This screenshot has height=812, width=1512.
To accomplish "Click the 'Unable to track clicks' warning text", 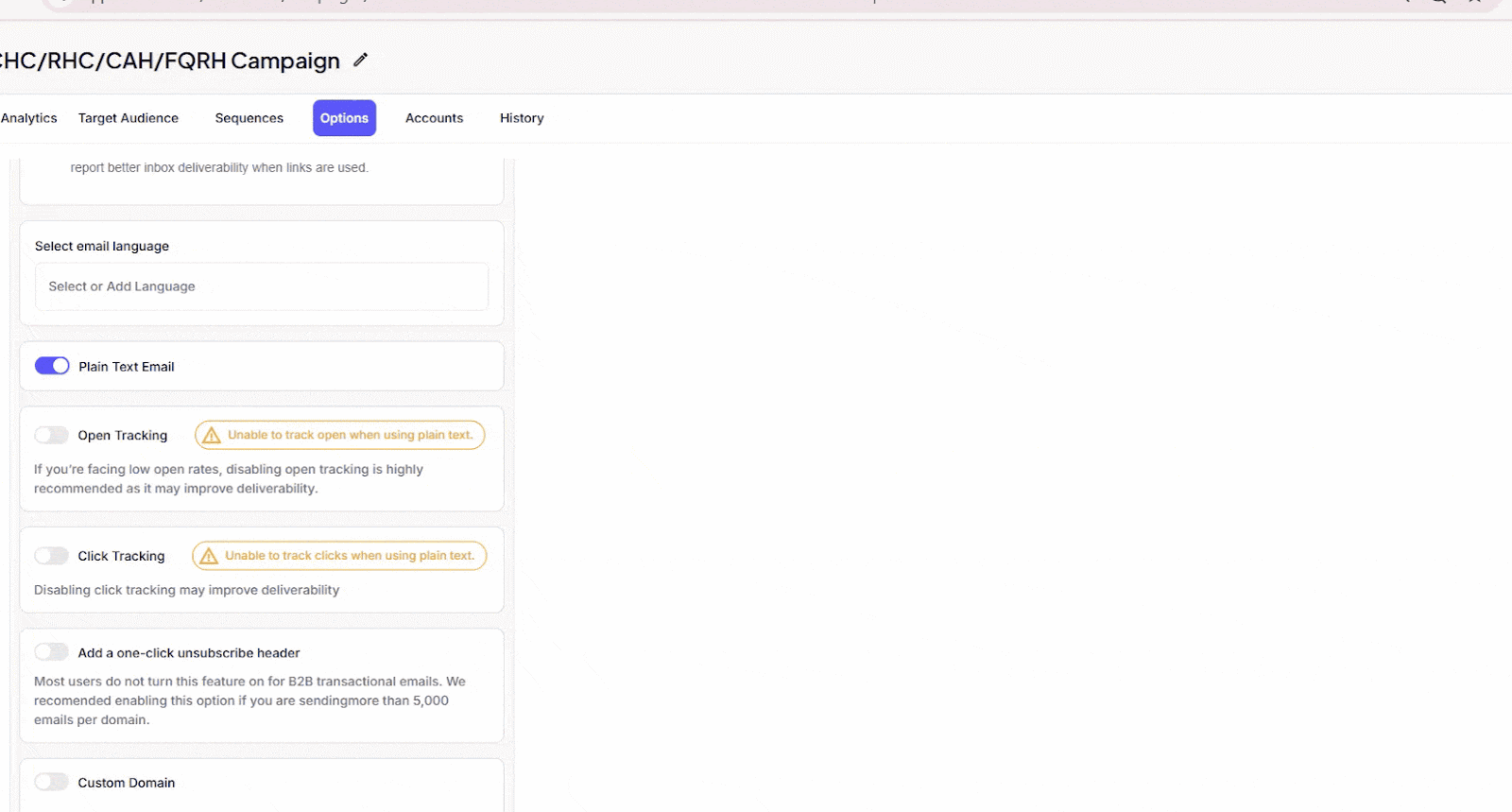I will click(350, 556).
